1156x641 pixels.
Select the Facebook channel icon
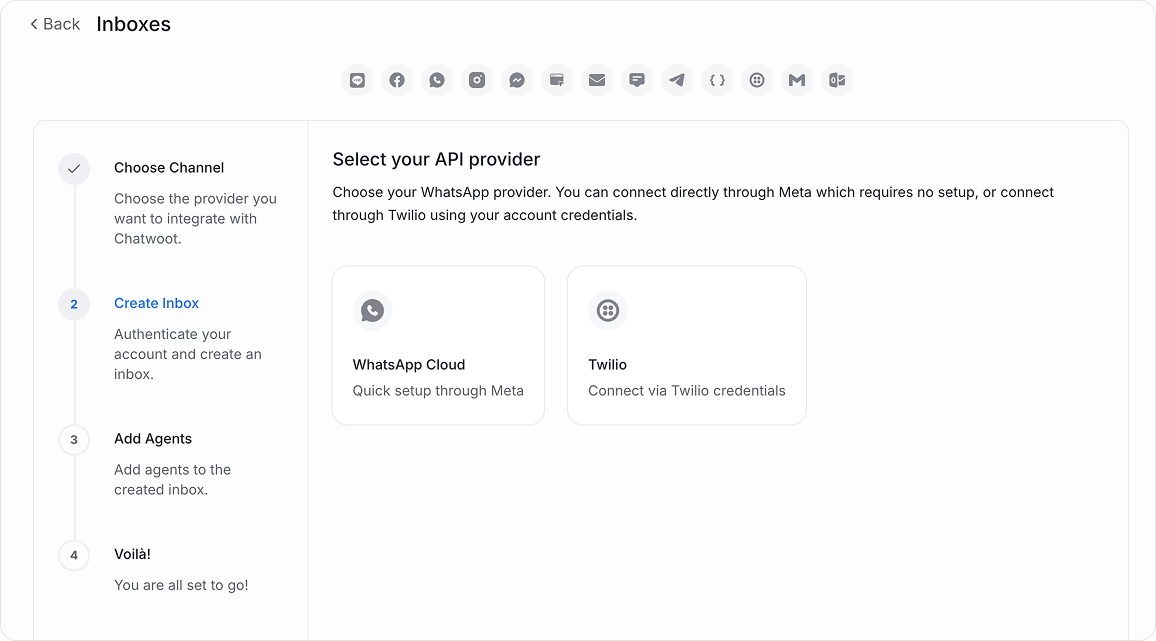pyautogui.click(x=397, y=80)
